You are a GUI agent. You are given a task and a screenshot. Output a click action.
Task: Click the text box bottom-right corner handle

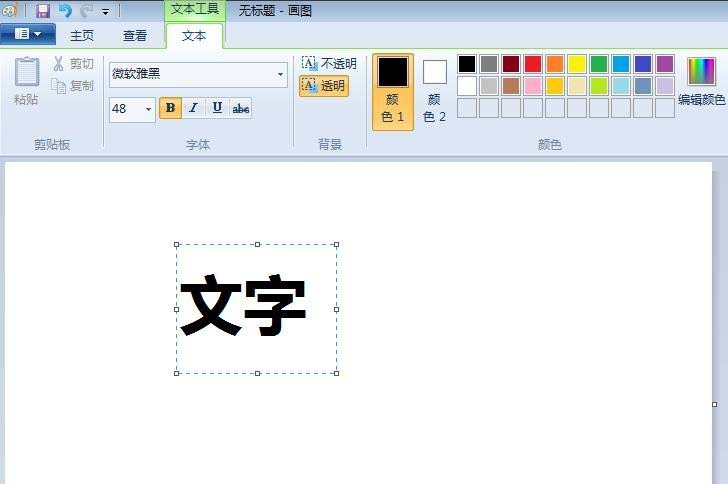pos(337,373)
